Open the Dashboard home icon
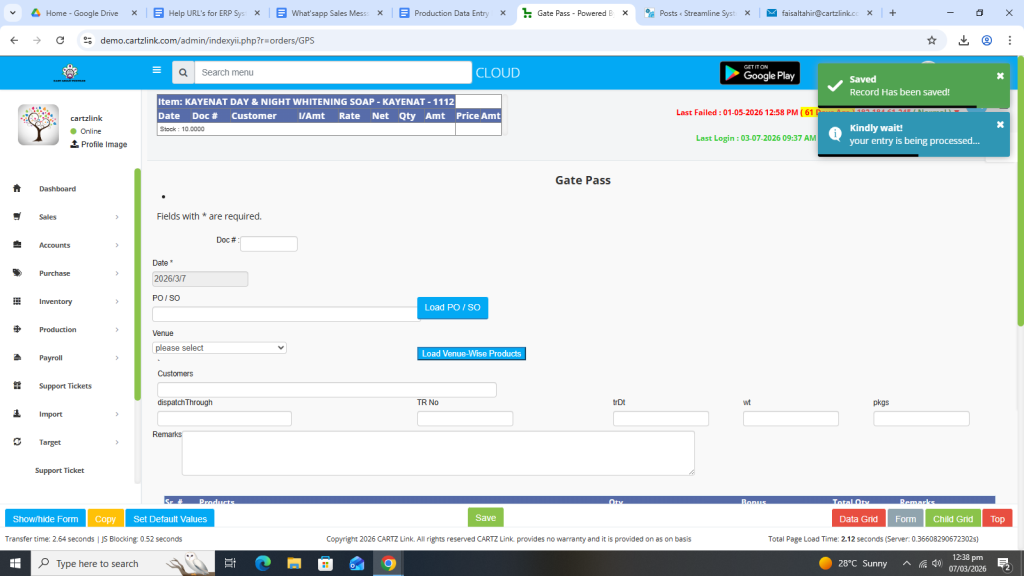Screen dimensions: 1024x576 (x=17, y=189)
